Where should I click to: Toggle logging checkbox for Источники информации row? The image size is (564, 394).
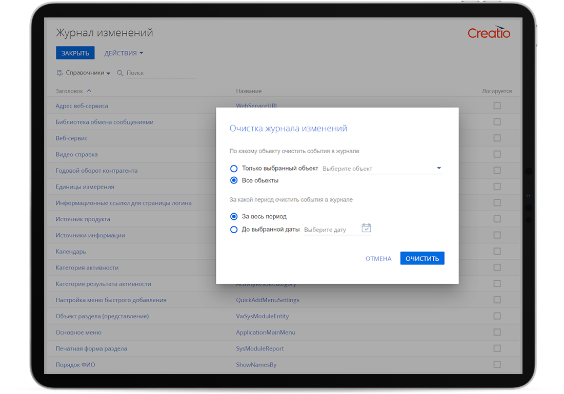(x=497, y=235)
